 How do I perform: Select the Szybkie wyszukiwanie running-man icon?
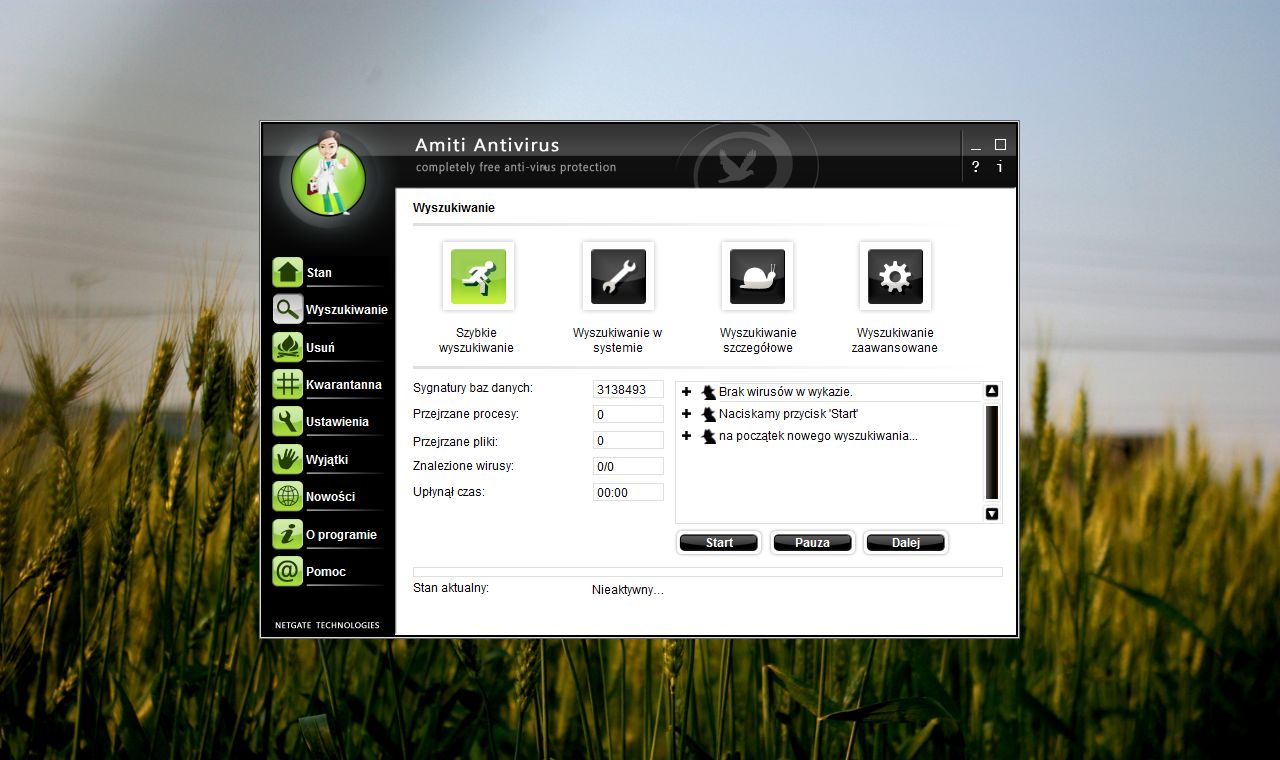click(x=478, y=276)
